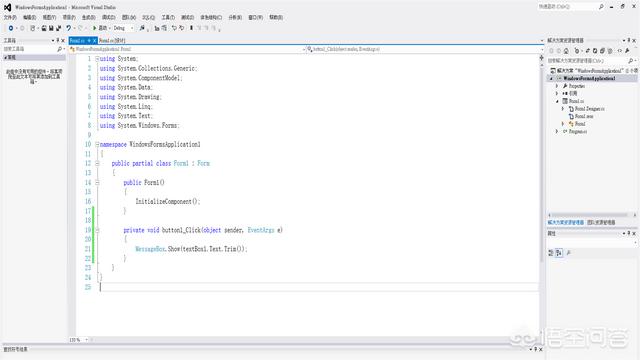Open the 生成(B) menu
This screenshot has height=360, width=640.
[89, 18]
